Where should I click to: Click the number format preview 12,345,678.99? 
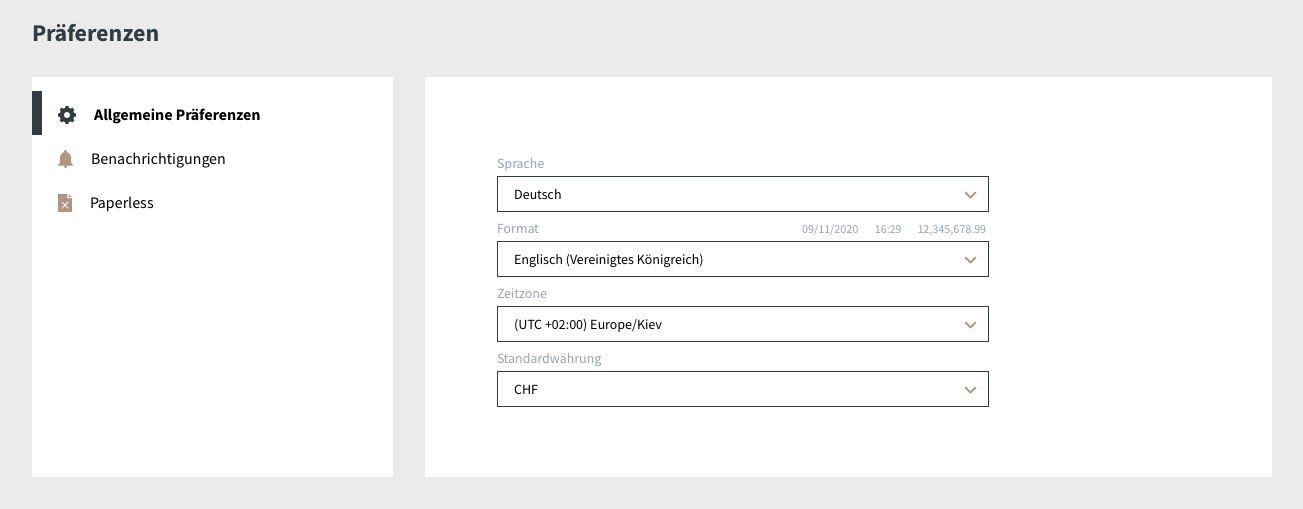pos(952,230)
